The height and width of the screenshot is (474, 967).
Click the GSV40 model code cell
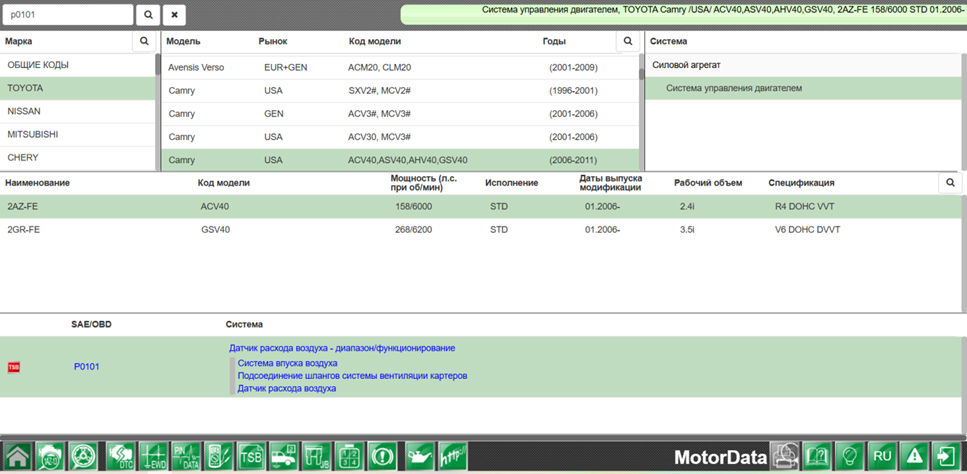click(x=215, y=230)
